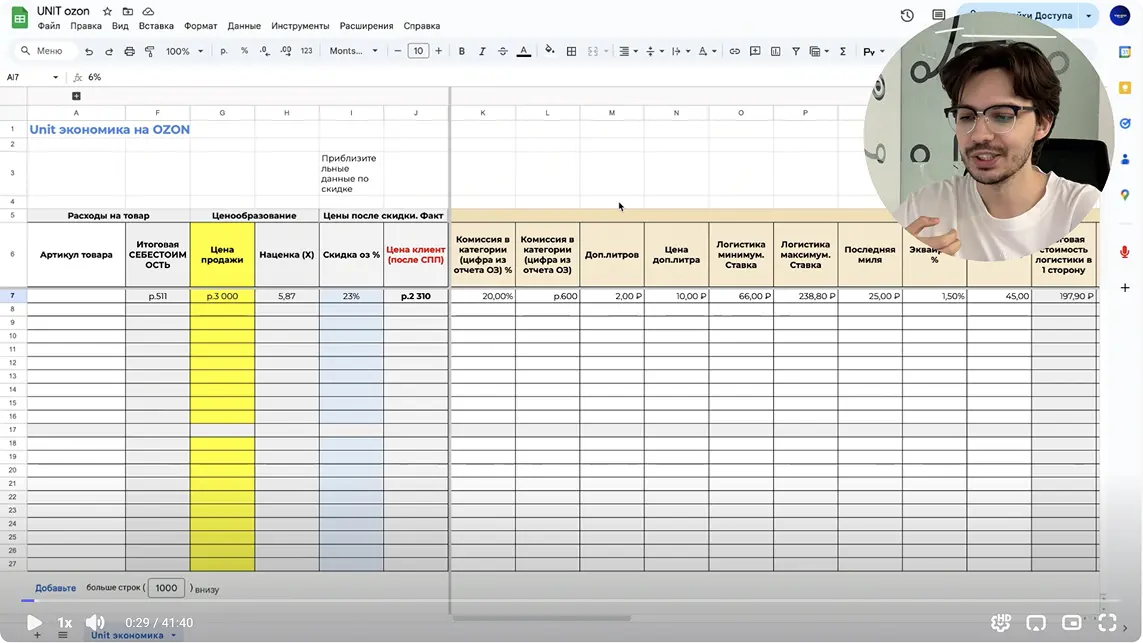The image size is (1143, 643).
Task: Decrease the font size
Action: [x=397, y=51]
